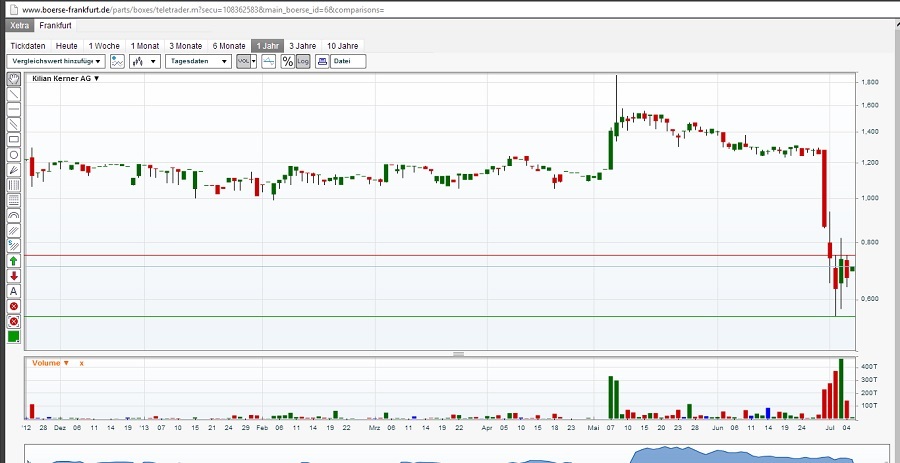This screenshot has height=463, width=900.
Task: Select the 1 Jahr time range
Action: pyautogui.click(x=267, y=46)
